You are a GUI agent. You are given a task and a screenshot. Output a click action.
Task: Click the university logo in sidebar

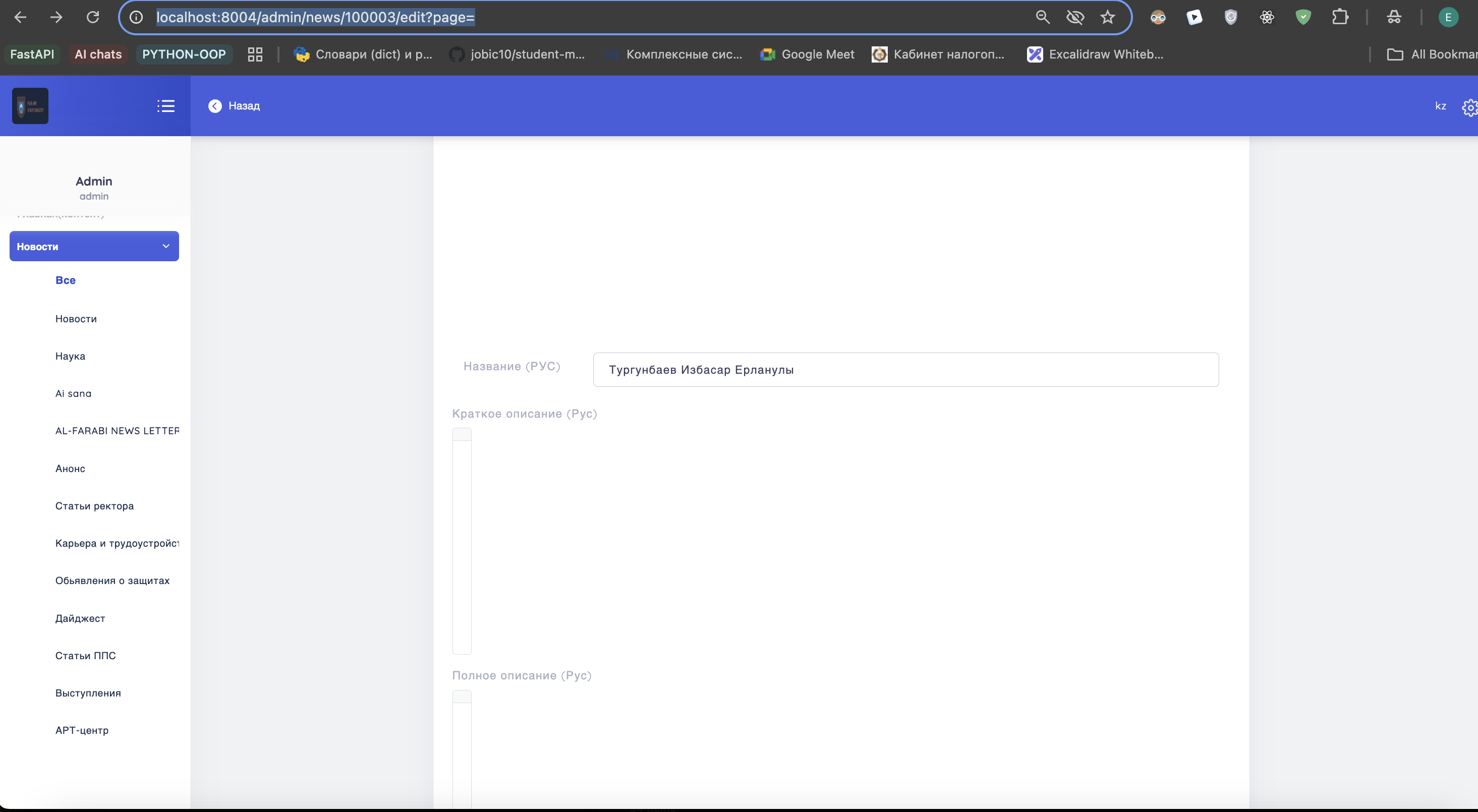point(30,105)
